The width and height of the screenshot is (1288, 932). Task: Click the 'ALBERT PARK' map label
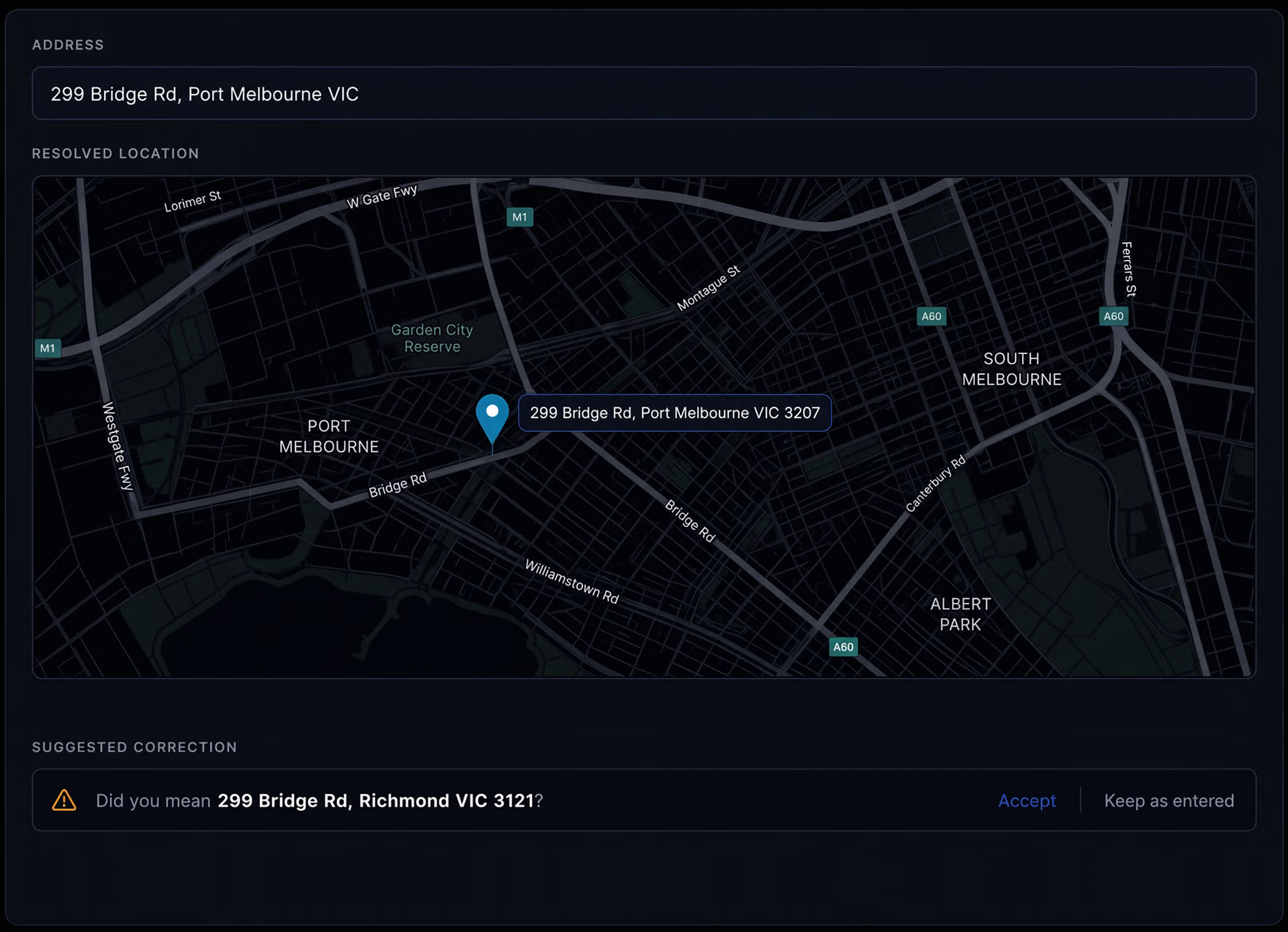960,614
